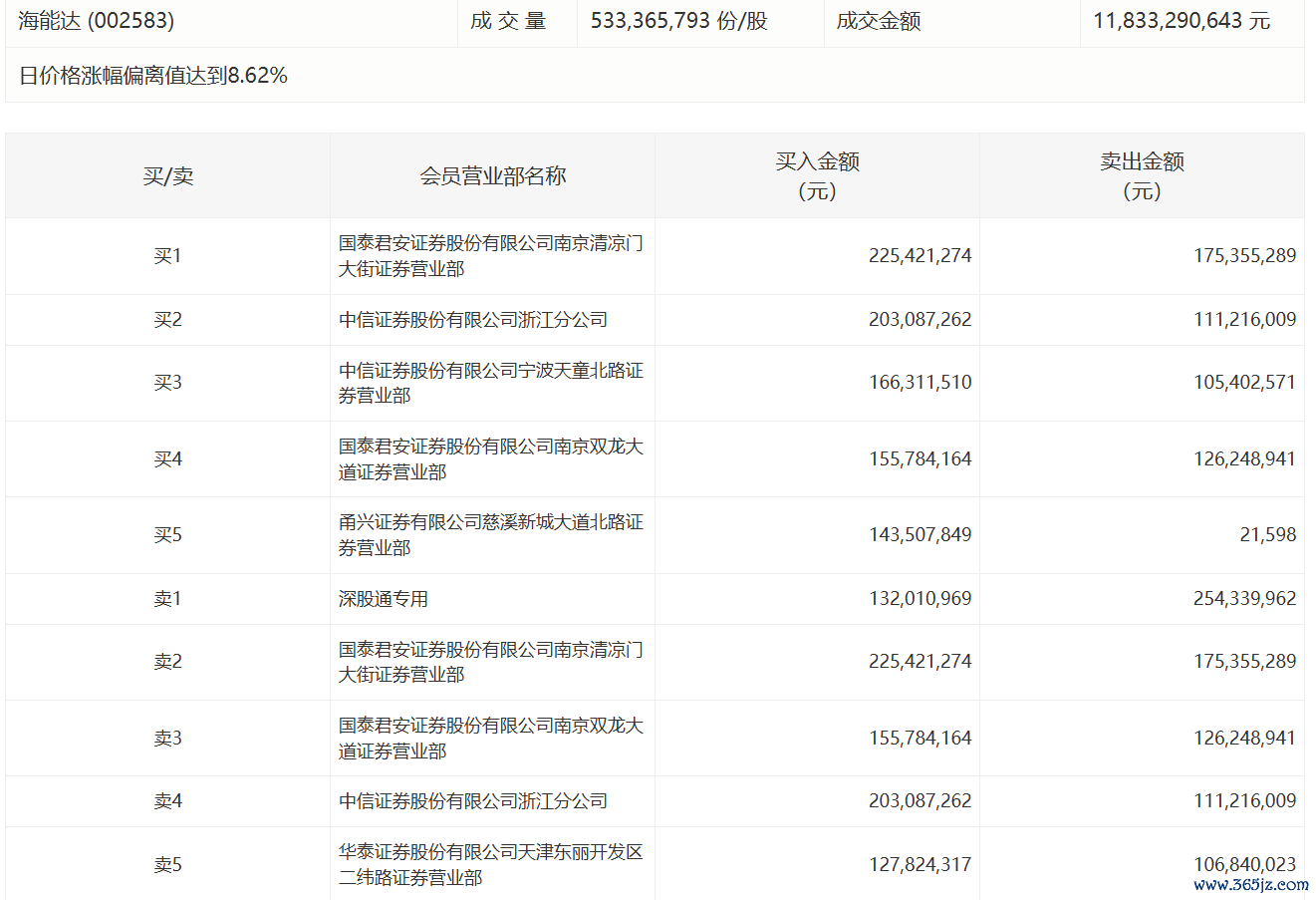Click sell amount 111,216,009 in the 卖4 row
1316x900 pixels.
click(1245, 801)
